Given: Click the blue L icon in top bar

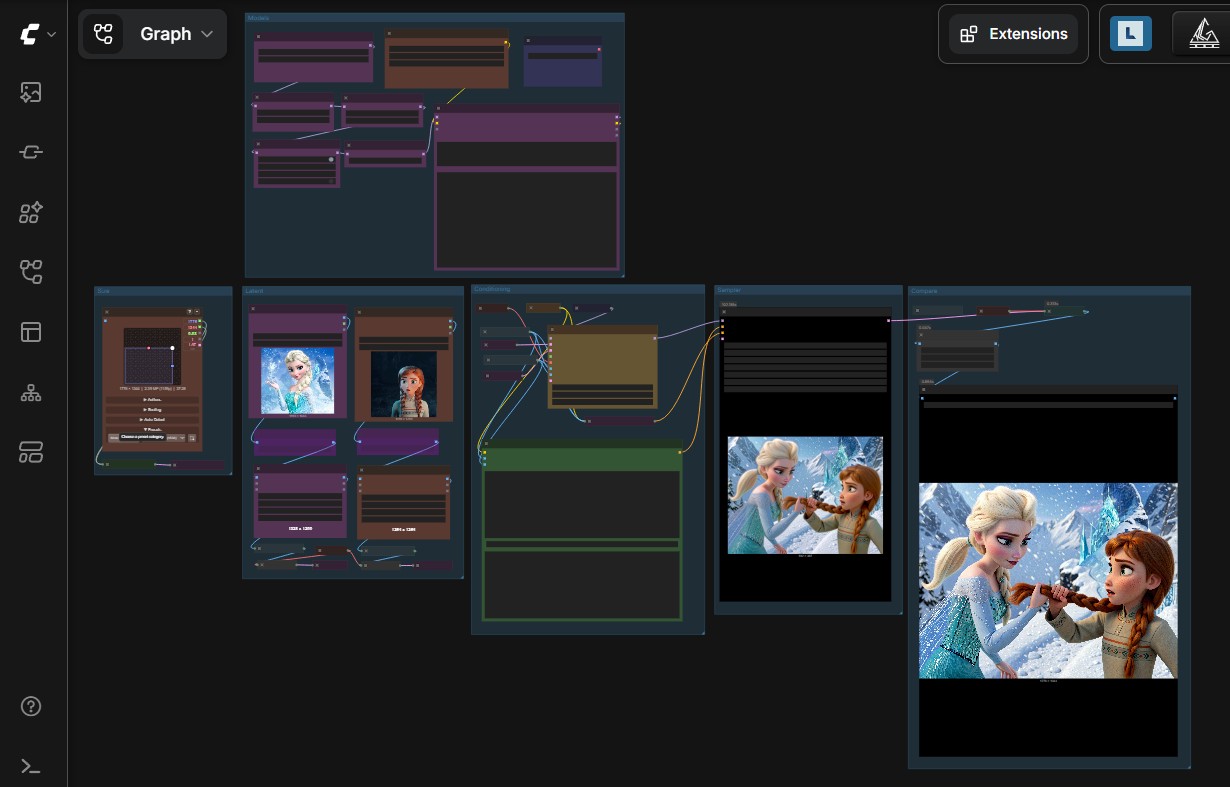Looking at the screenshot, I should [x=1131, y=34].
